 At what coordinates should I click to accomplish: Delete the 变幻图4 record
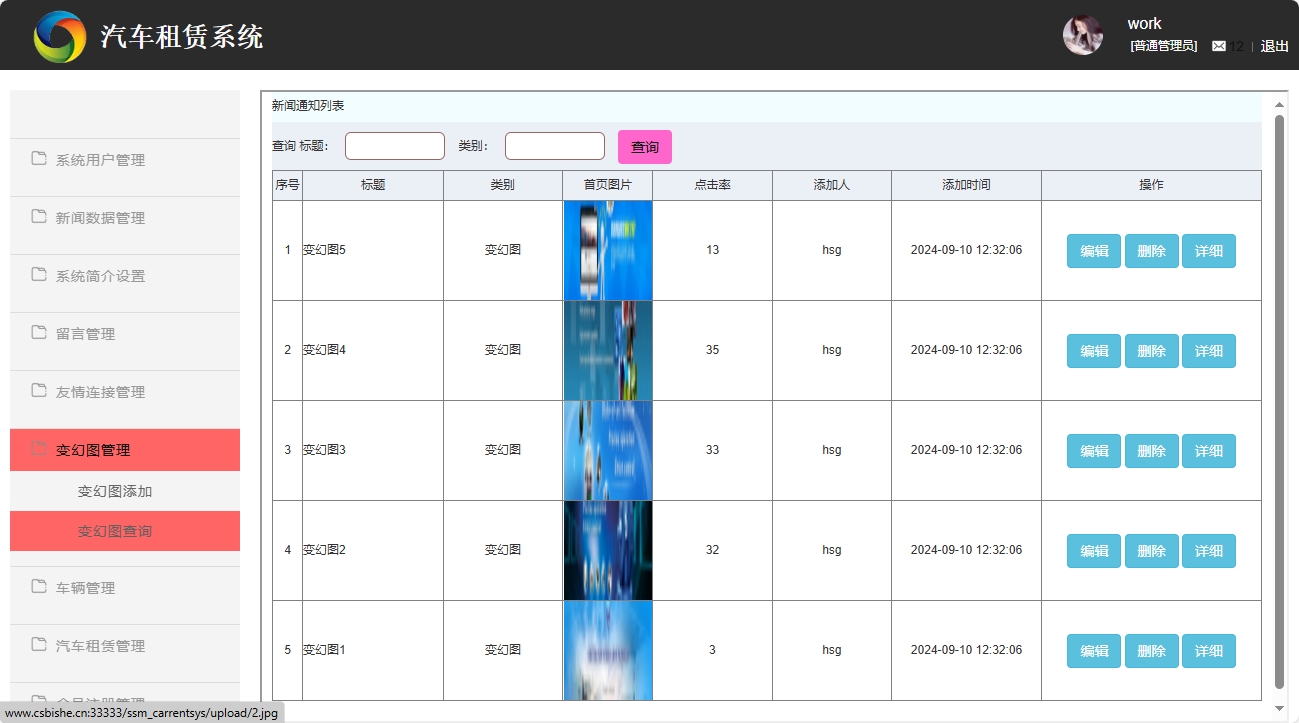(x=1150, y=350)
